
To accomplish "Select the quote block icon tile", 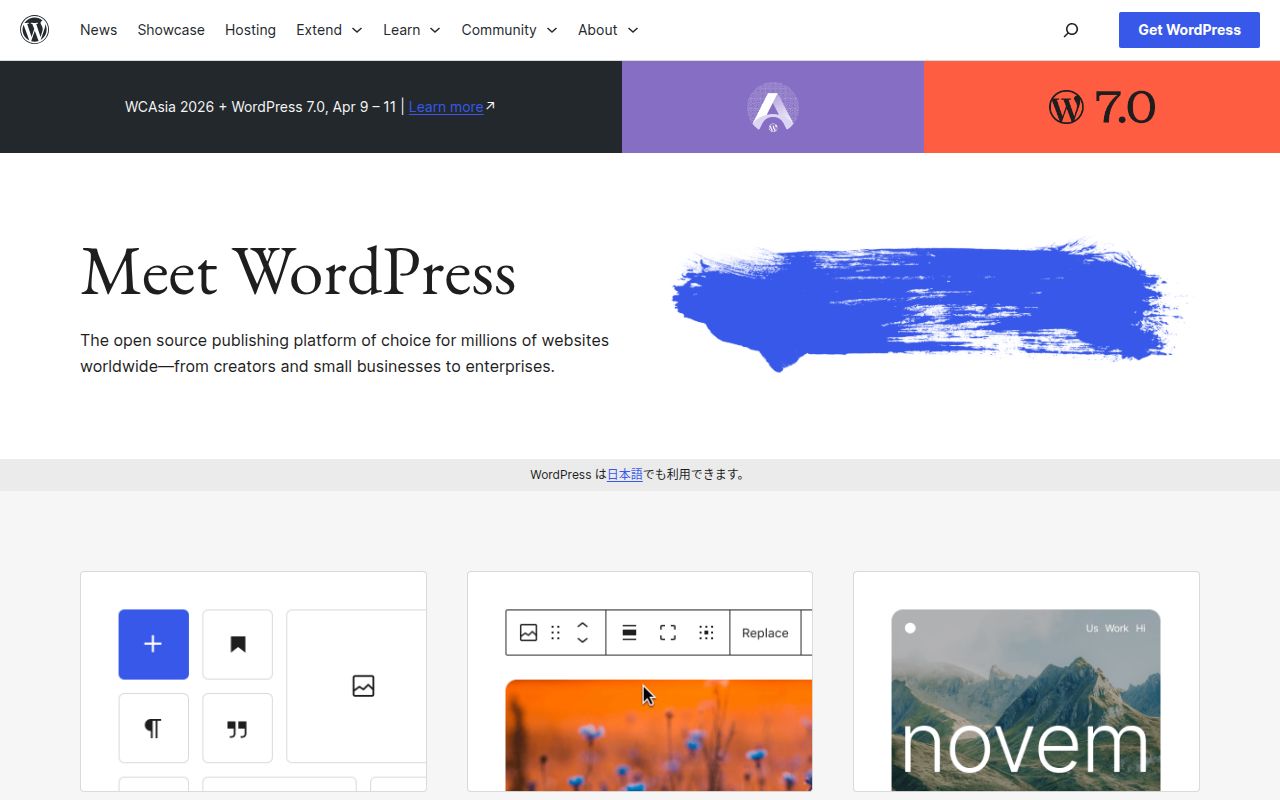I will click(x=238, y=728).
